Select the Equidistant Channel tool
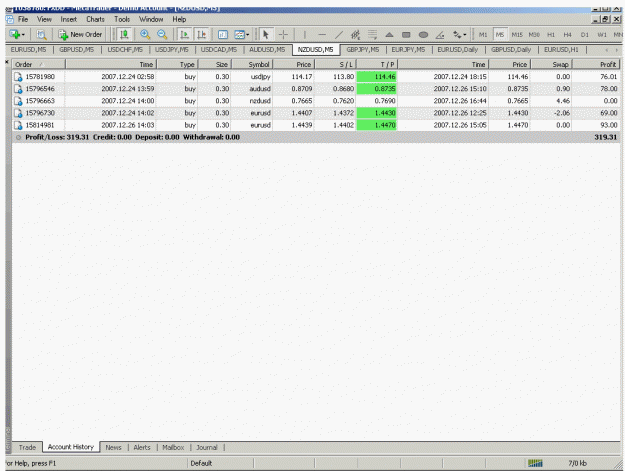 (355, 35)
